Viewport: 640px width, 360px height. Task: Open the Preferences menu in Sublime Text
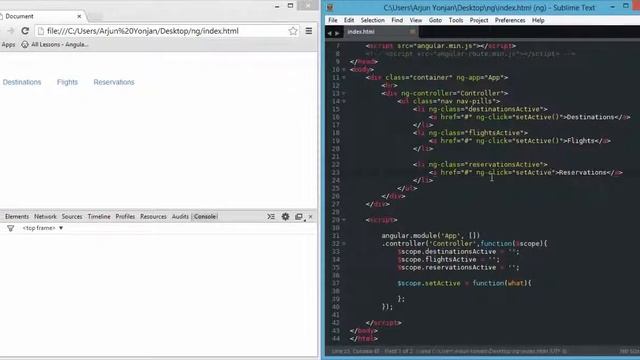[x=510, y=20]
